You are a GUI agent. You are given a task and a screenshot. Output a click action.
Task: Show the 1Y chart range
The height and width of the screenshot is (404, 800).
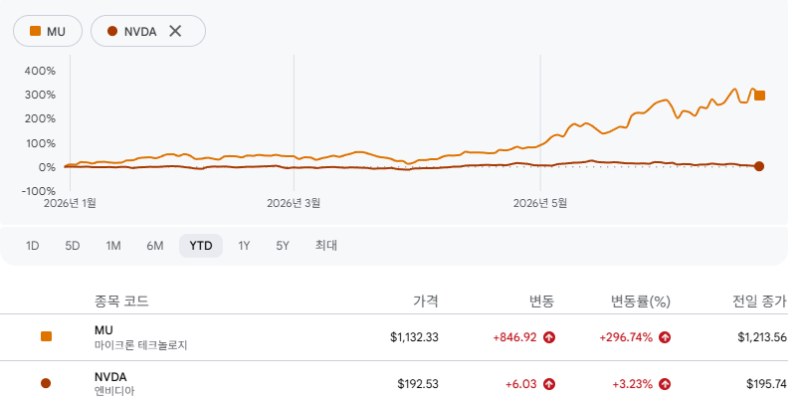[244, 246]
